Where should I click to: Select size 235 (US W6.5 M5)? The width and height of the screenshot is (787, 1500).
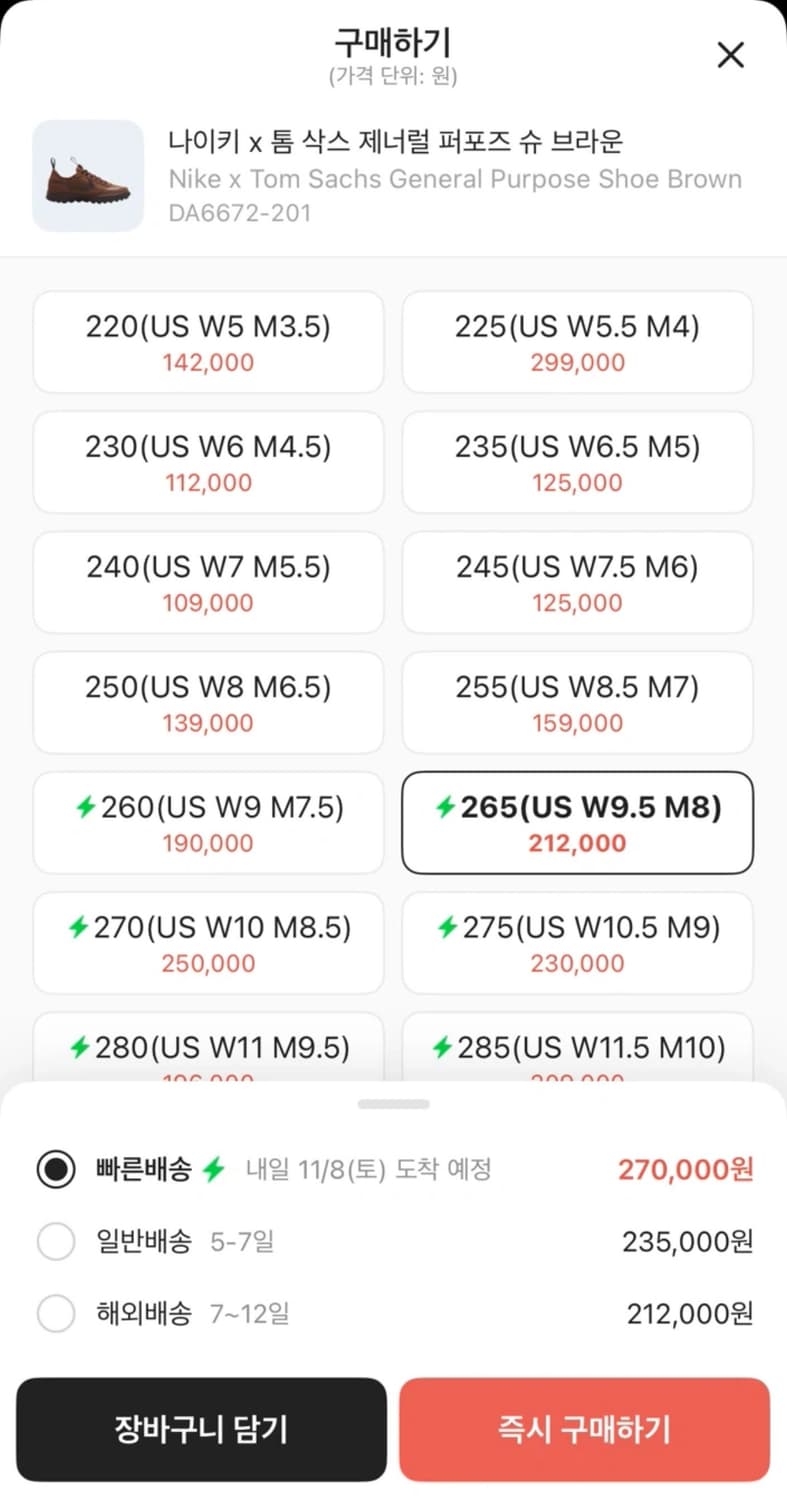[x=577, y=462]
